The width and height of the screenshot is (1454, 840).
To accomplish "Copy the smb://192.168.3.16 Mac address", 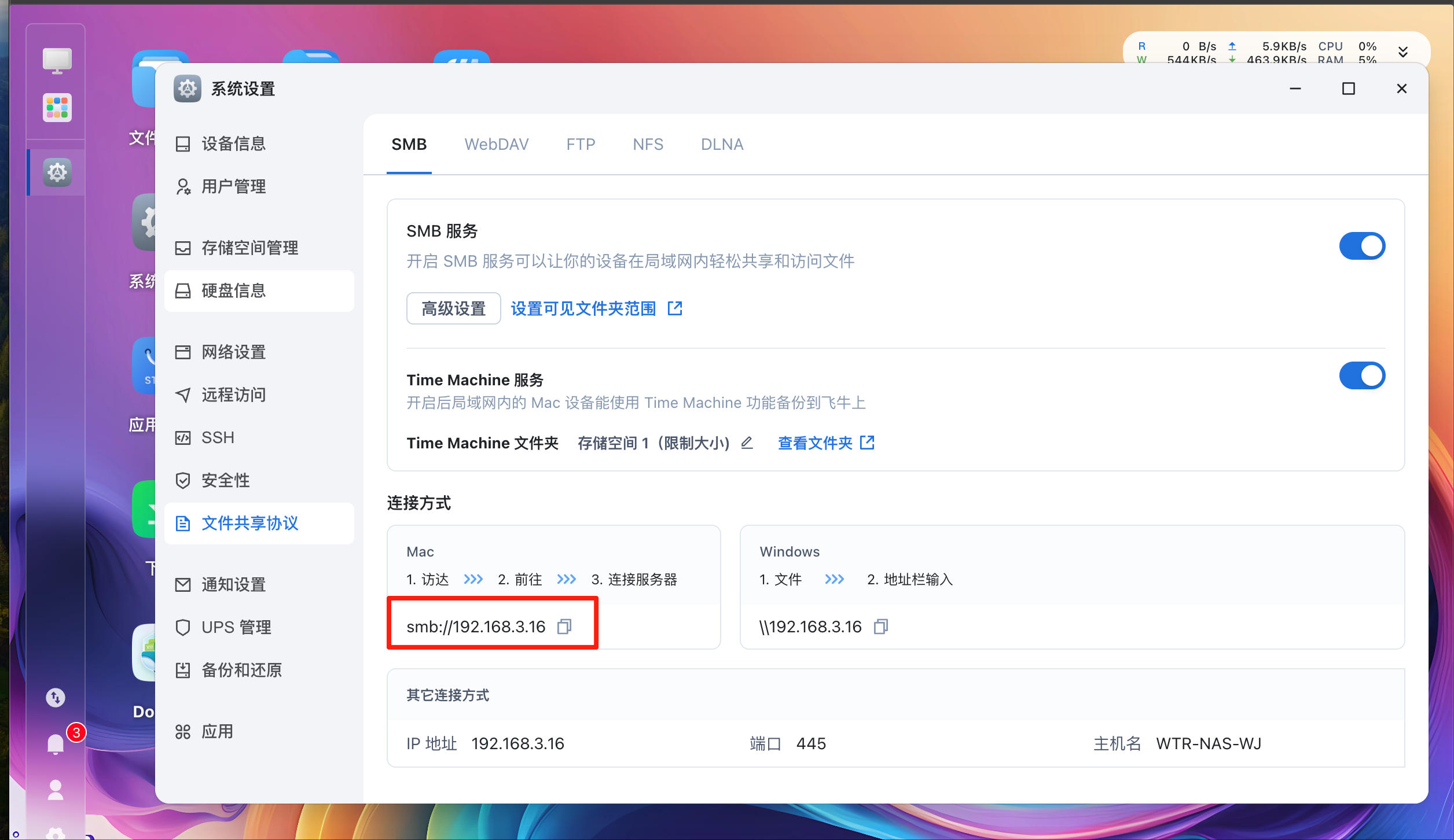I will (564, 627).
